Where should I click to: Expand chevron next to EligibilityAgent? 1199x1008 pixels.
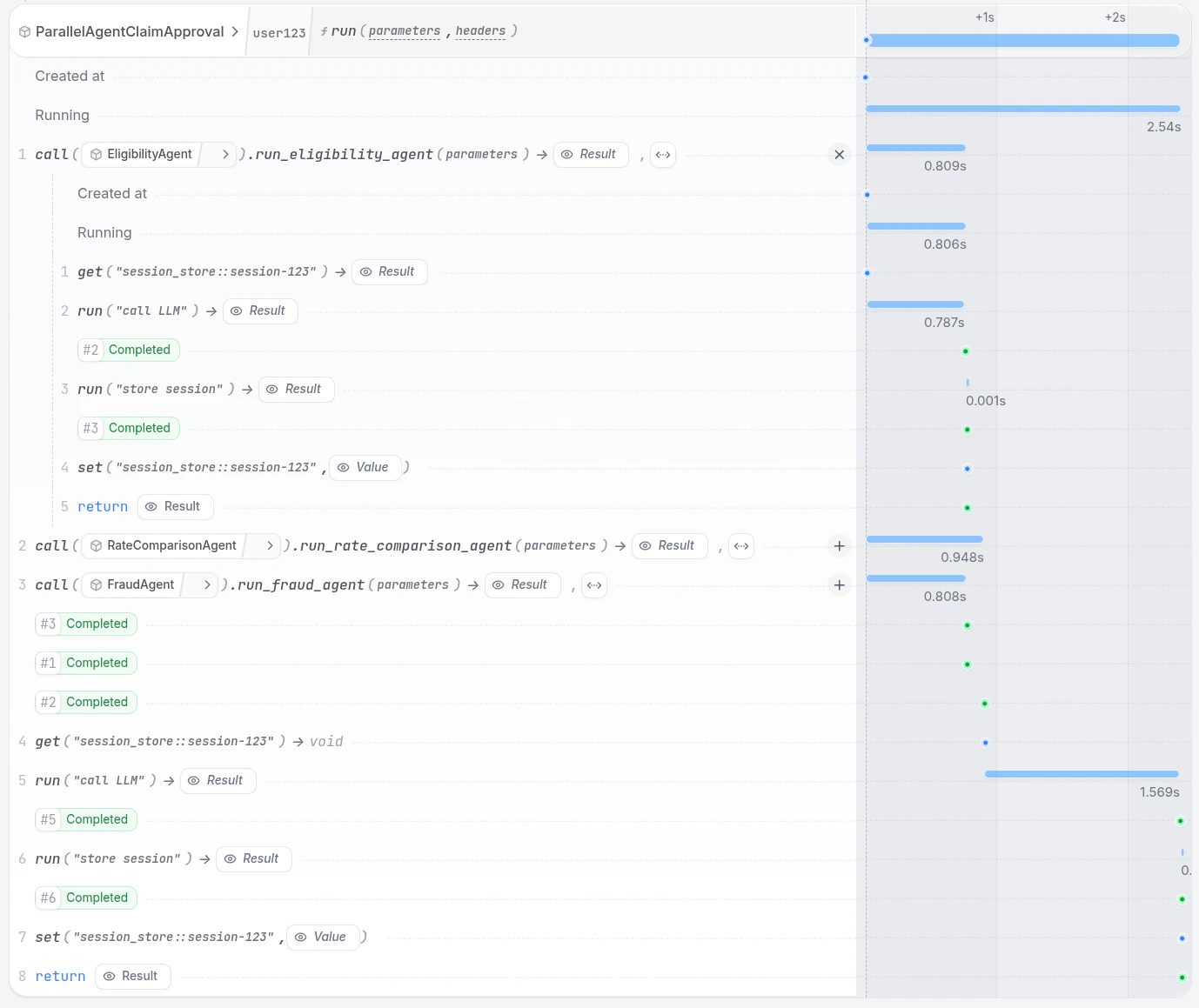[225, 154]
